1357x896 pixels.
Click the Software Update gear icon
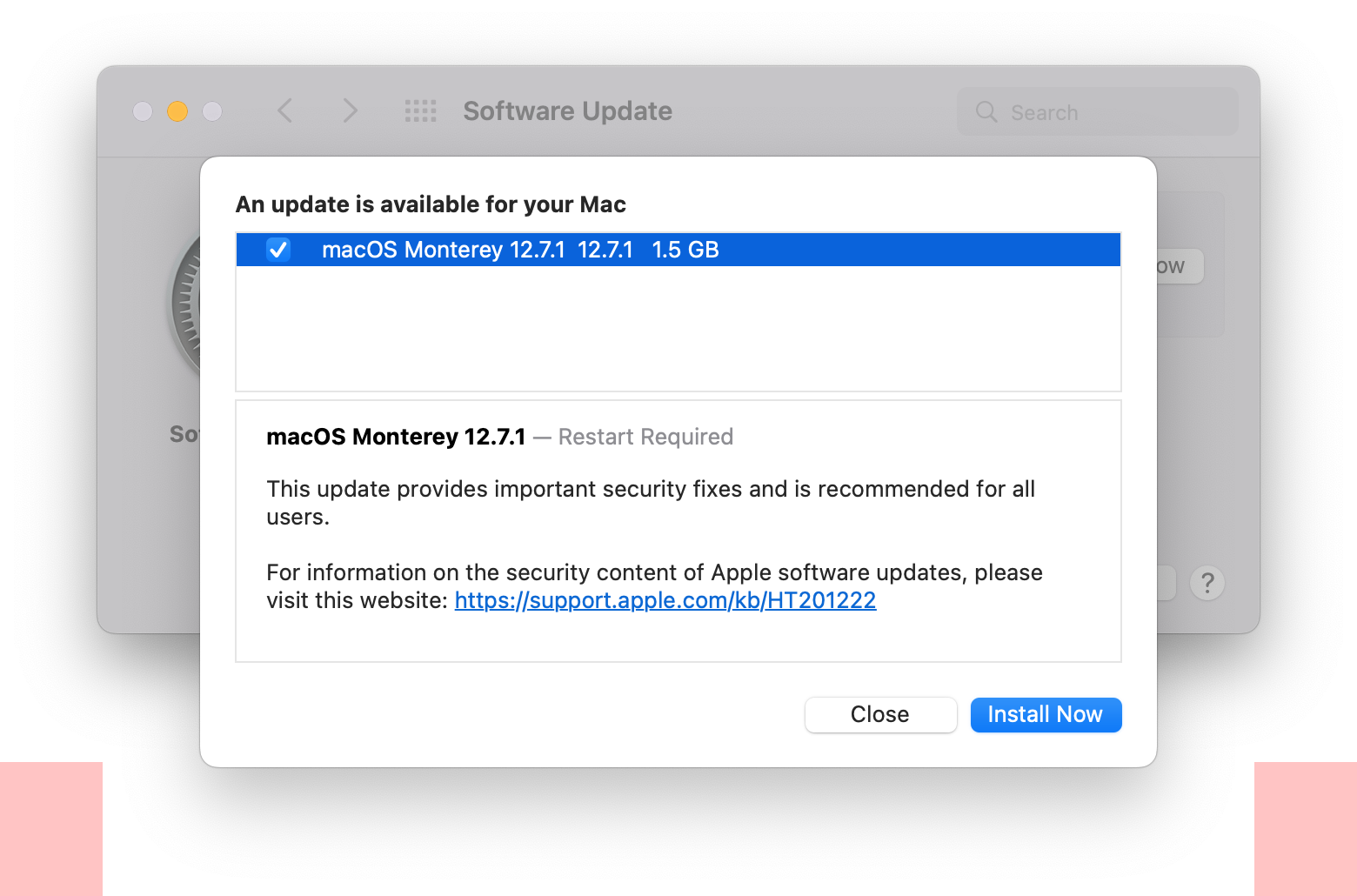click(x=186, y=304)
